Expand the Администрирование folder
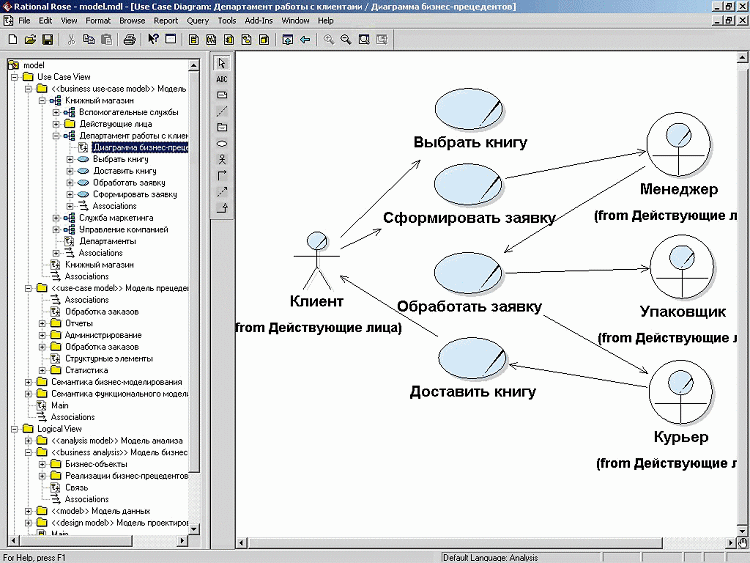 click(x=42, y=335)
